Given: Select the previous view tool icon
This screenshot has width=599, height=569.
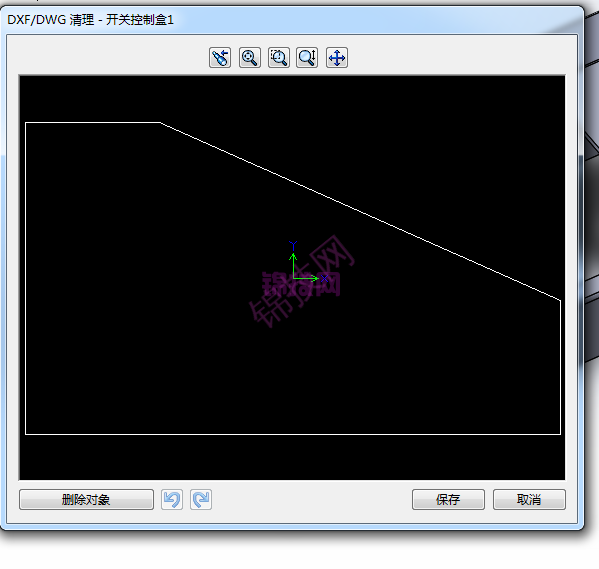Looking at the screenshot, I should [x=220, y=58].
